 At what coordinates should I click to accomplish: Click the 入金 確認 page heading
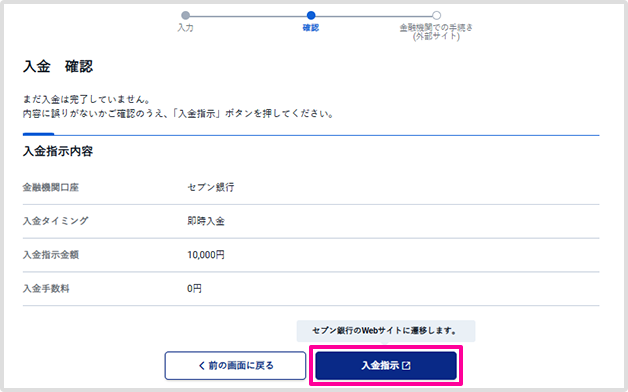(58, 66)
